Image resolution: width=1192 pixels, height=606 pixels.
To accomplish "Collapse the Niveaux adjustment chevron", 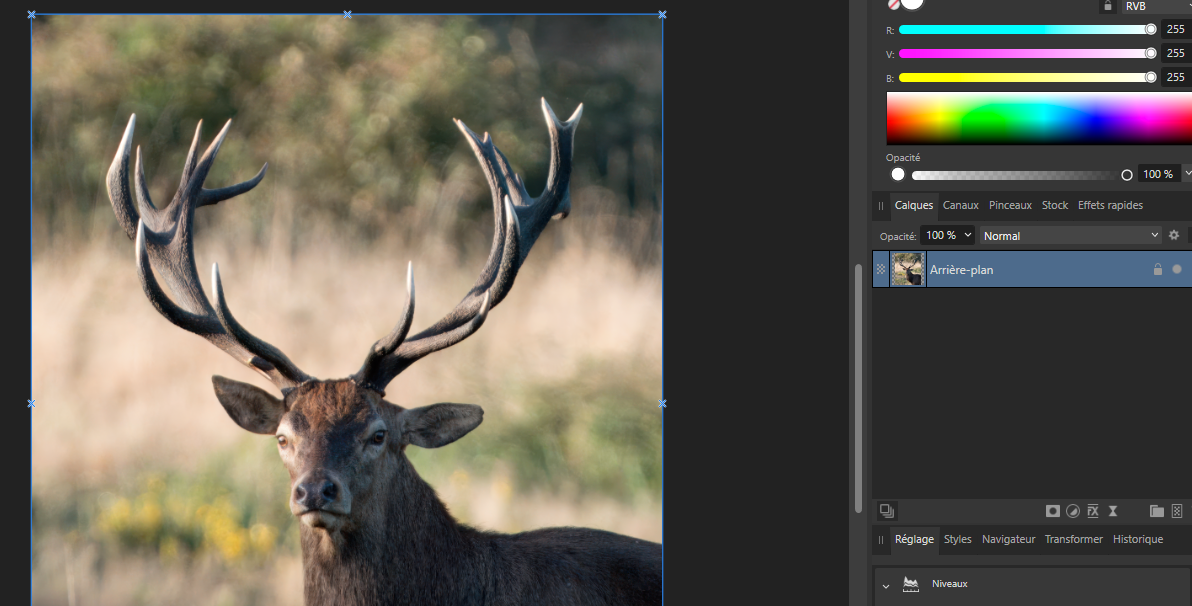I will [x=886, y=586].
